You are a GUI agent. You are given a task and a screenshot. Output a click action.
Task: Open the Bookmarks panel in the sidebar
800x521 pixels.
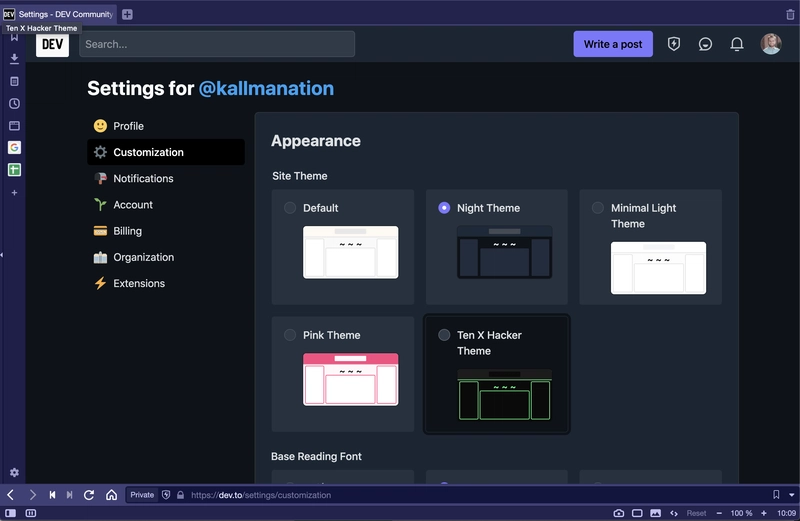coord(14,37)
